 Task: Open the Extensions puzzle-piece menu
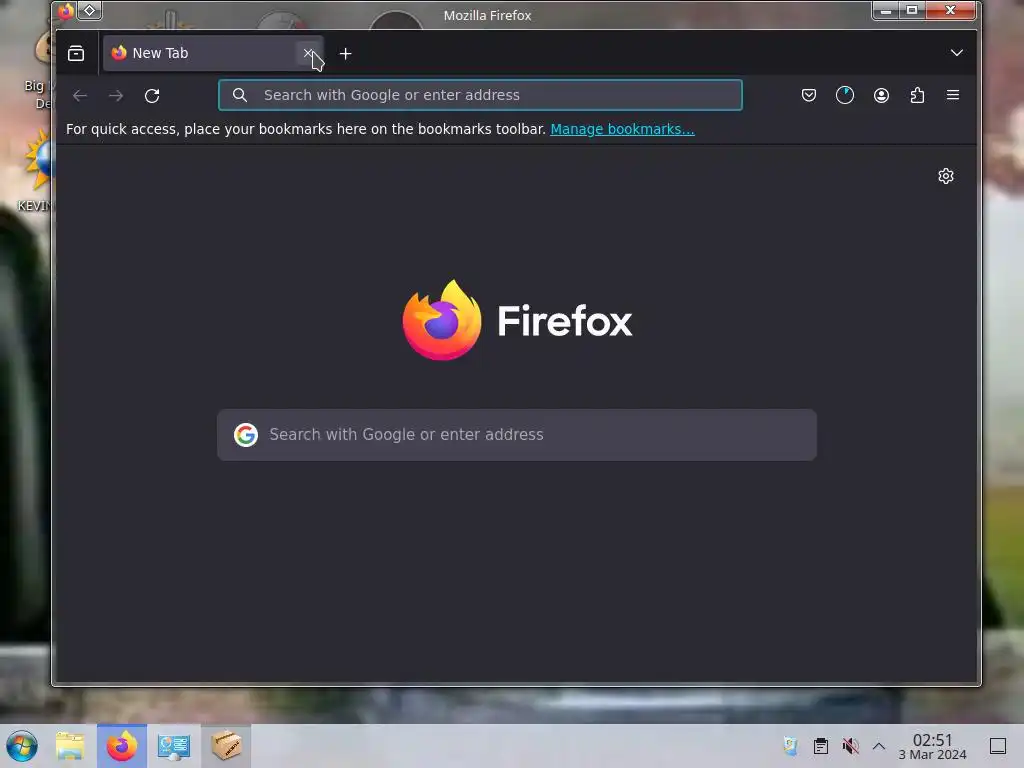[917, 95]
